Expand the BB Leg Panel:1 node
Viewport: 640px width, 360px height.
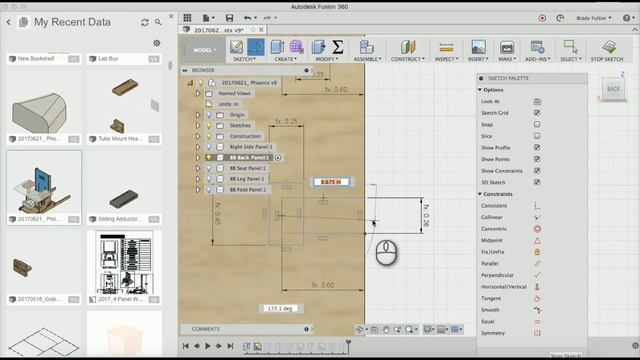point(198,179)
